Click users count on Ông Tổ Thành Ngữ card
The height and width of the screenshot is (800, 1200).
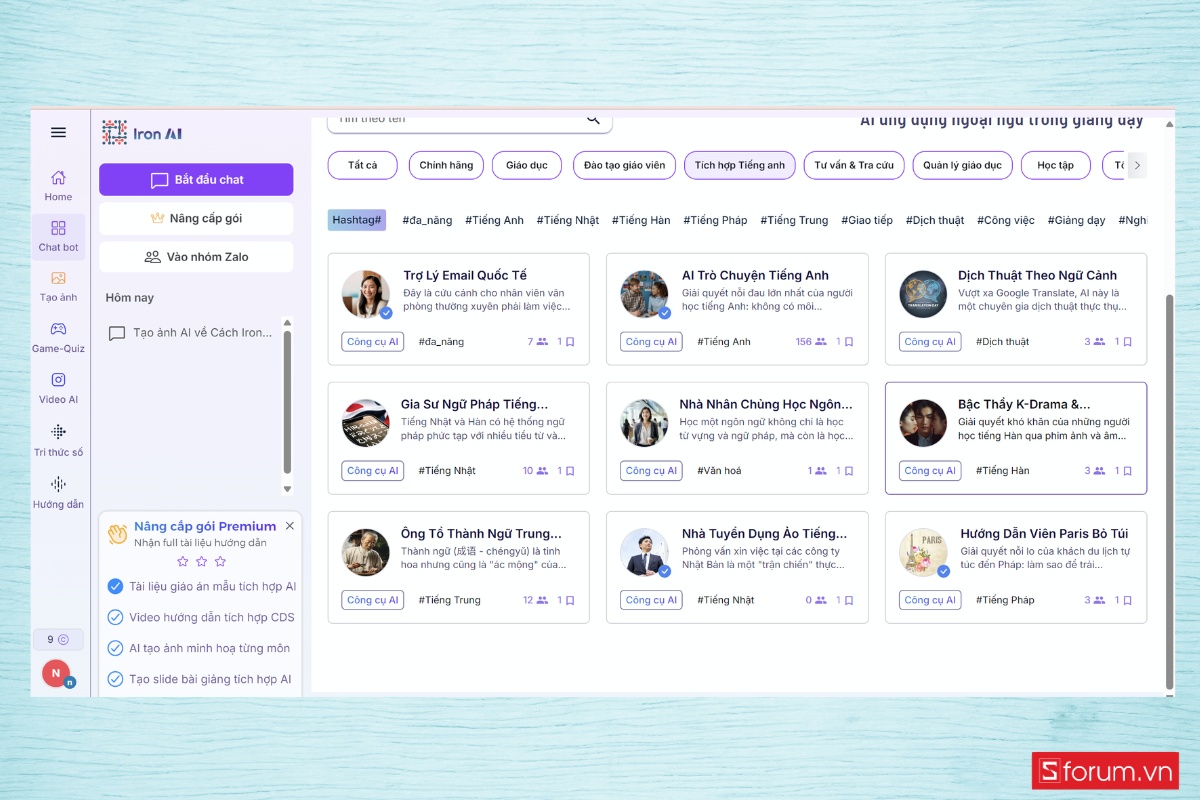pyautogui.click(x=535, y=601)
